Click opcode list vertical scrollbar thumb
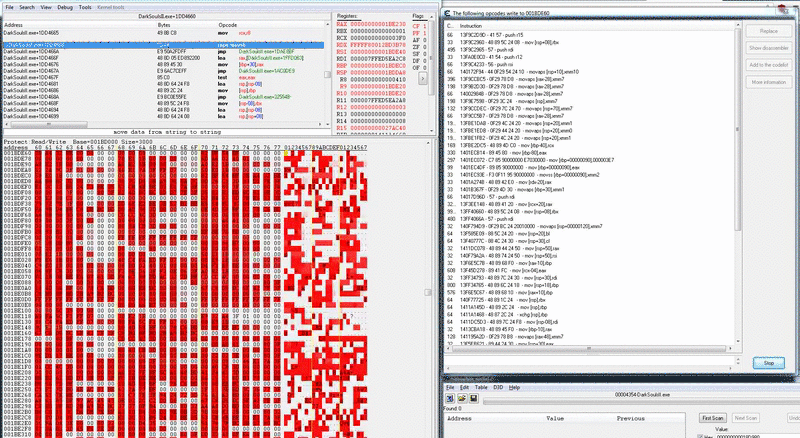Image resolution: width=800 pixels, height=438 pixels. click(737, 129)
